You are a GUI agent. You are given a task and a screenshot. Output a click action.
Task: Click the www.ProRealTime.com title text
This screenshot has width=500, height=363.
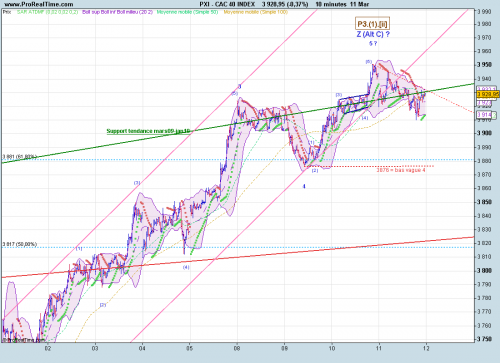39,4
